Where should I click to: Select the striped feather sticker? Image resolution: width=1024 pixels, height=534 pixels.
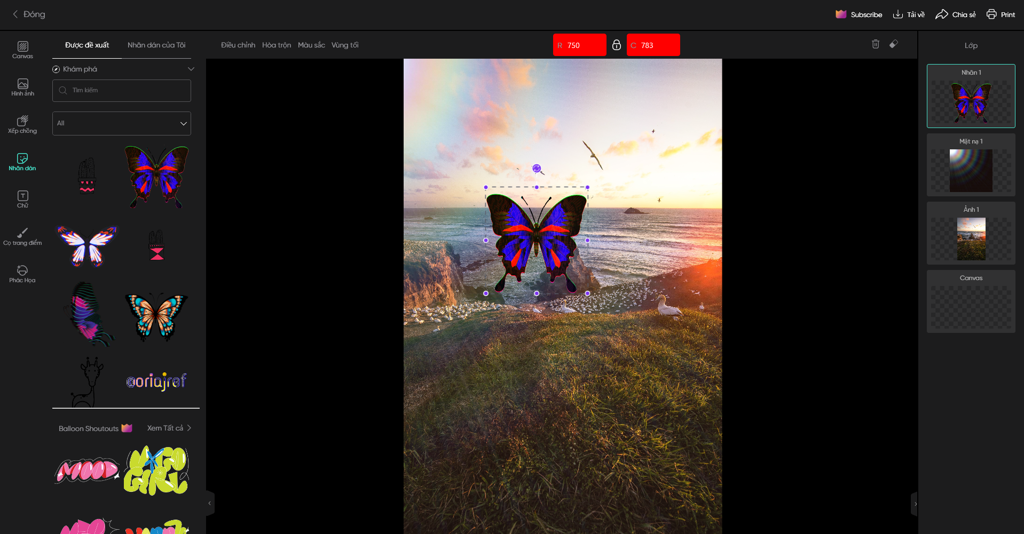click(x=89, y=314)
